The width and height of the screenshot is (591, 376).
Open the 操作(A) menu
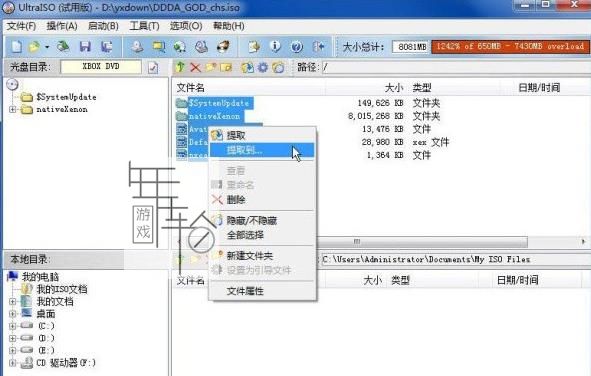click(x=62, y=26)
